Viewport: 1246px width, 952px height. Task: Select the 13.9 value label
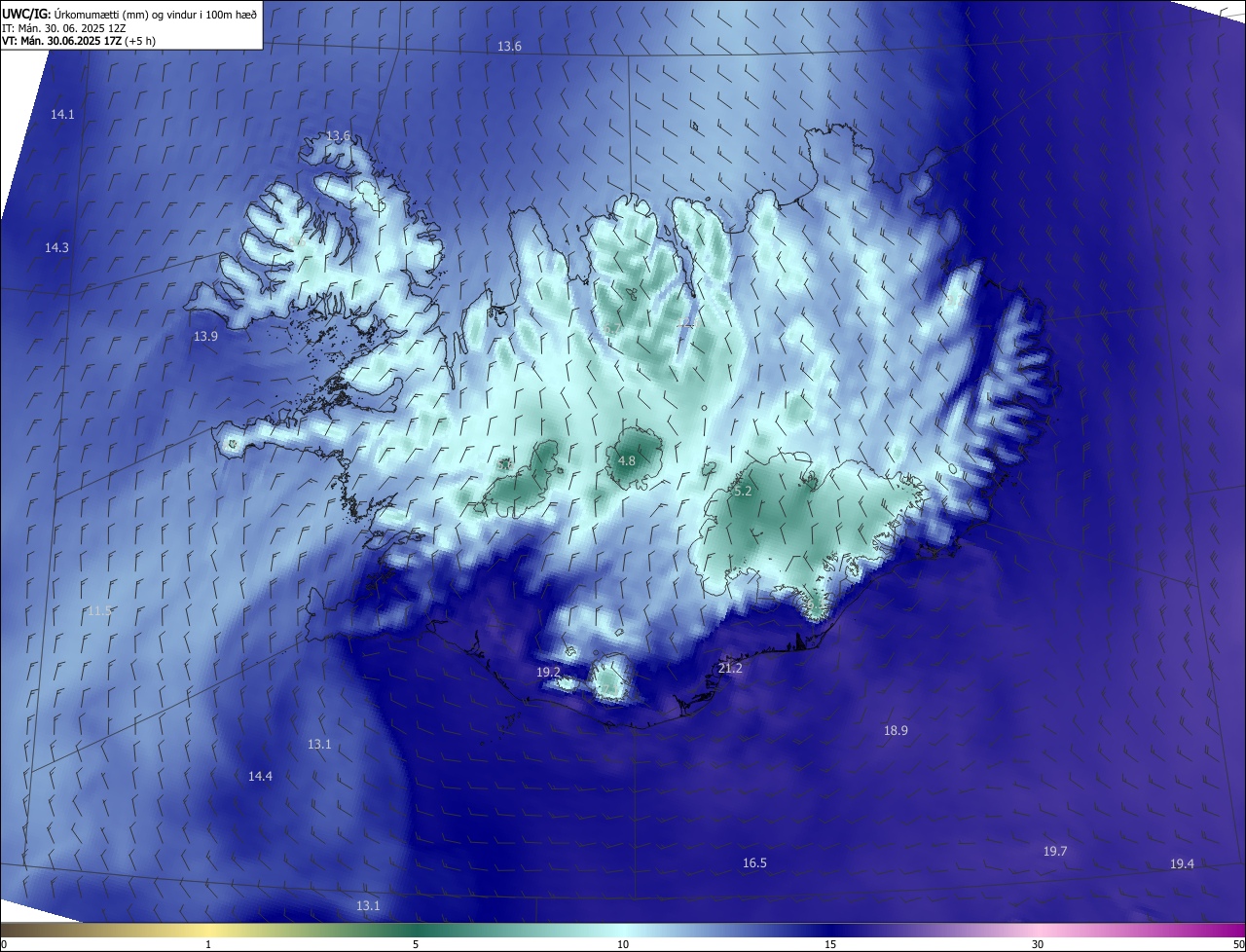[205, 336]
